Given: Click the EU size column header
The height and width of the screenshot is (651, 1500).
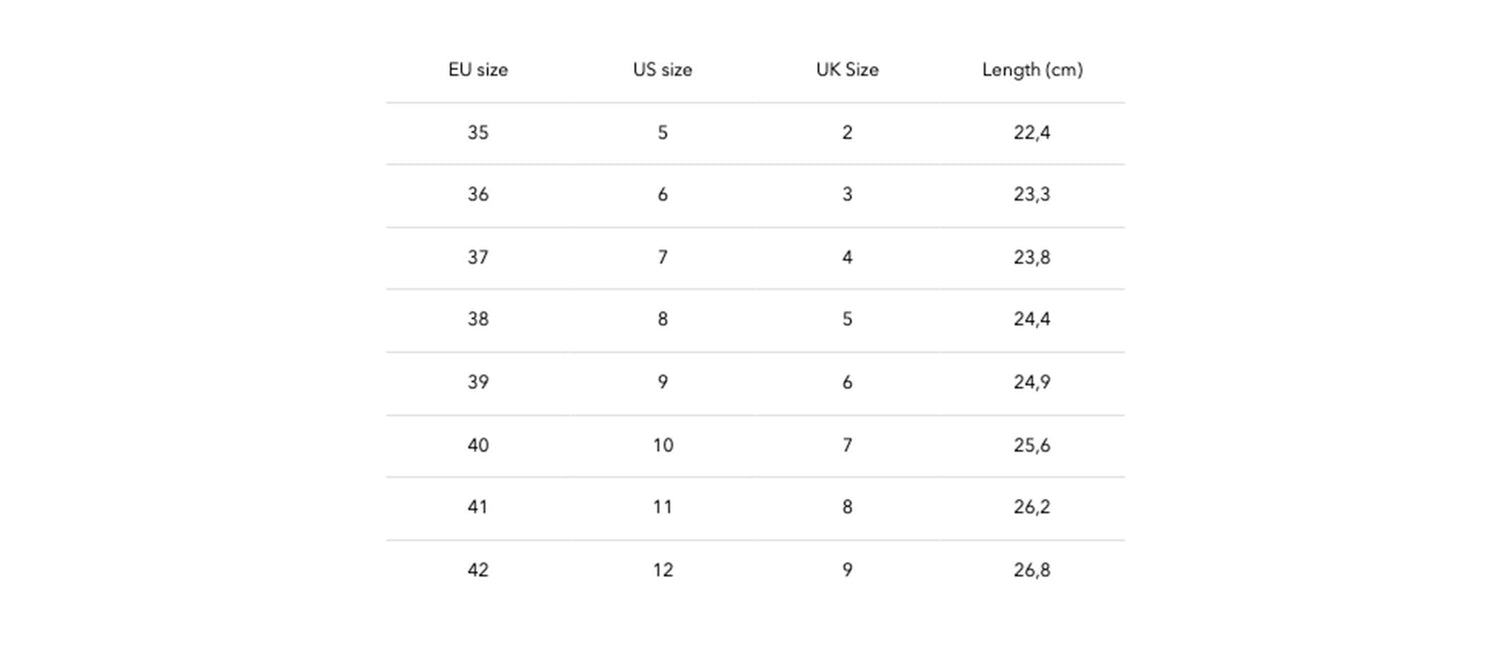Looking at the screenshot, I should (478, 70).
